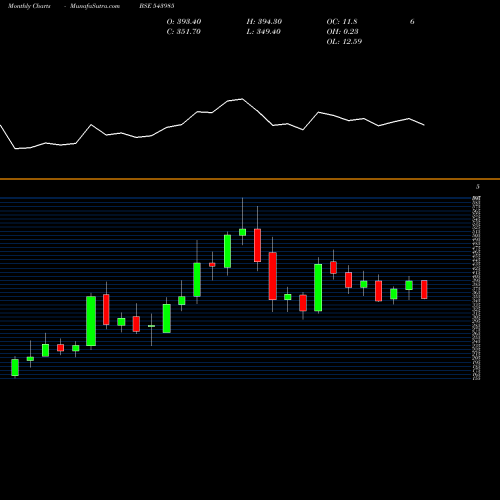The image size is (500, 500).
Task: Click the "OH: 0.23" reading
Action: [342, 32]
